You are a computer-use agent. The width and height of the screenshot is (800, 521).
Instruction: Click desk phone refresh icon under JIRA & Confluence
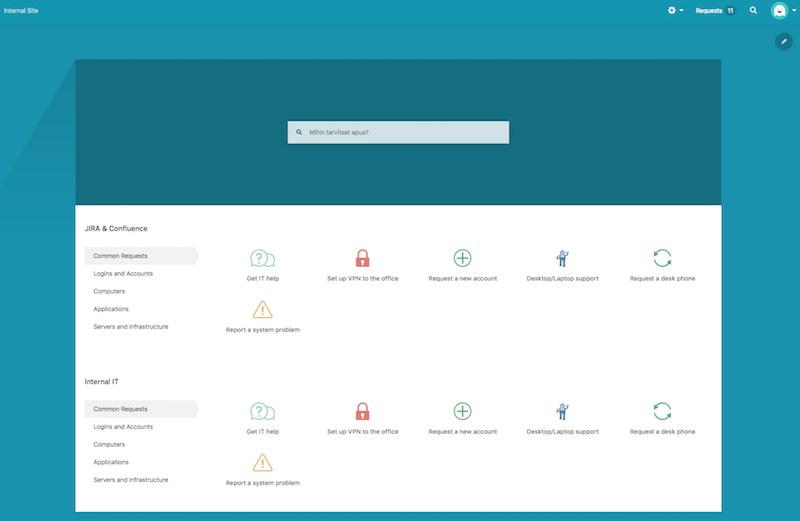pos(662,258)
